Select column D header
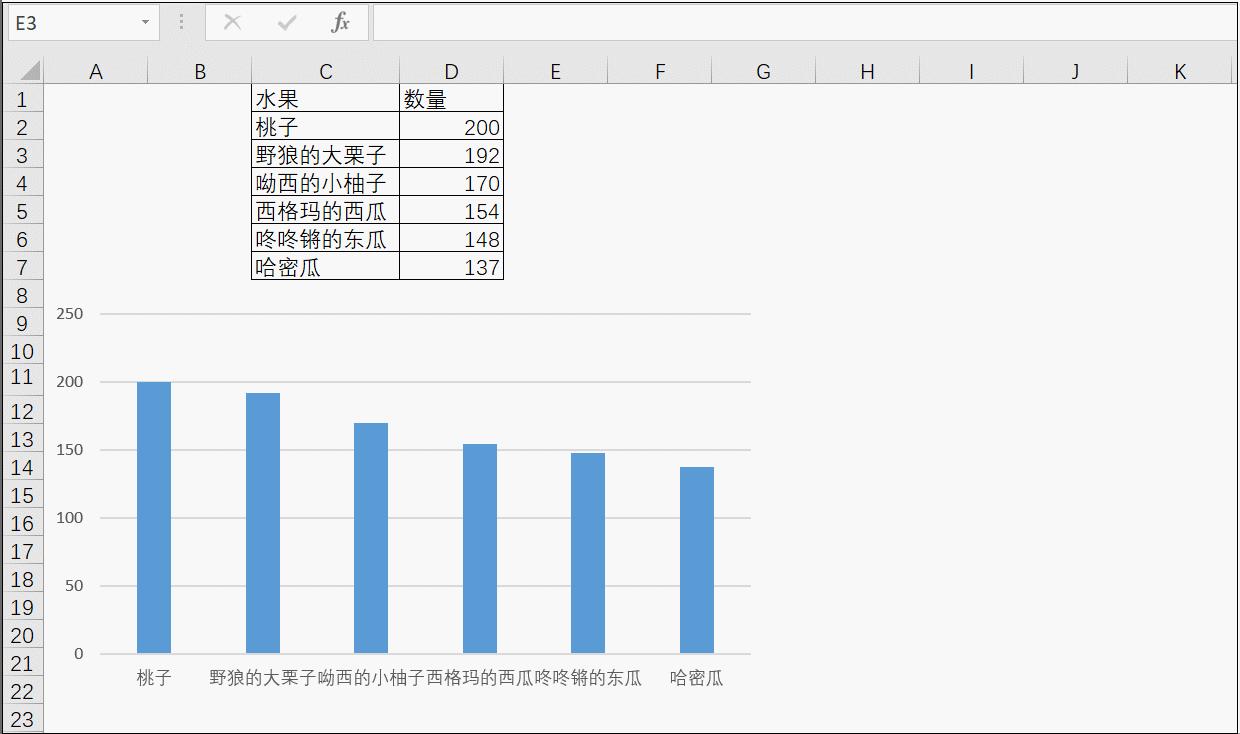Image resolution: width=1240 pixels, height=734 pixels. [x=452, y=71]
